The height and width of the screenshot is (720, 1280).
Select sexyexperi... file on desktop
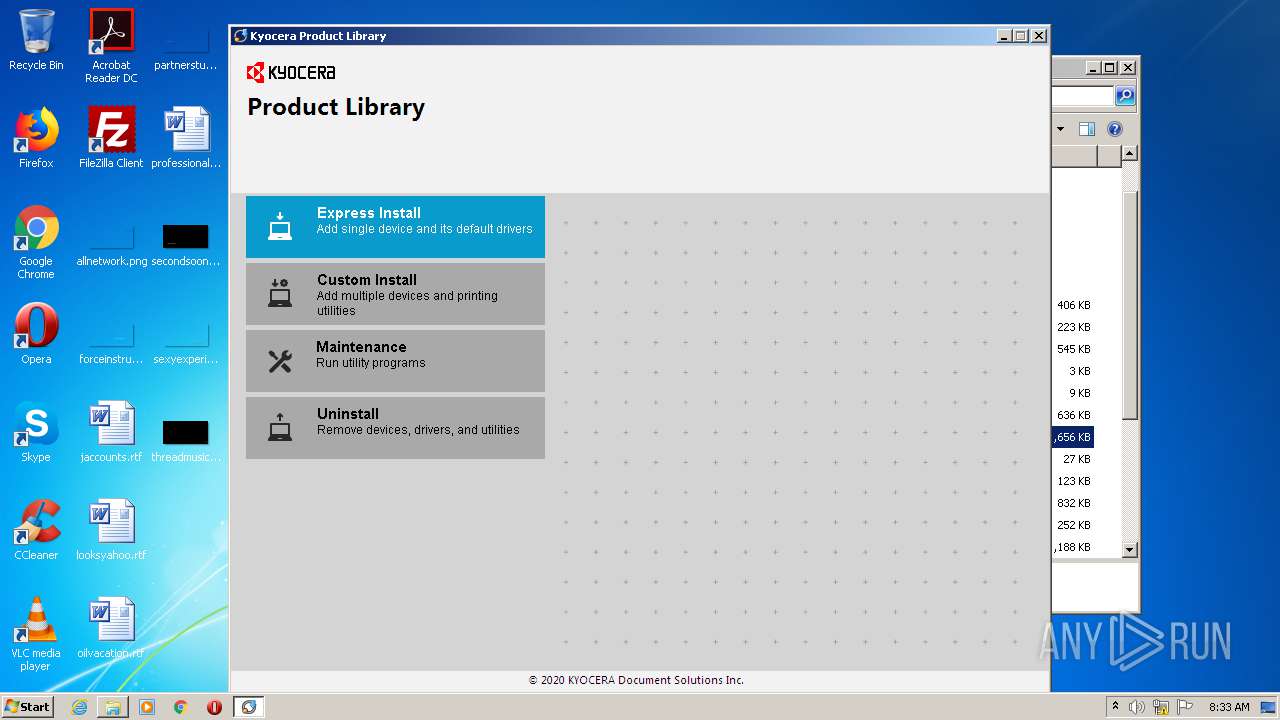click(186, 344)
